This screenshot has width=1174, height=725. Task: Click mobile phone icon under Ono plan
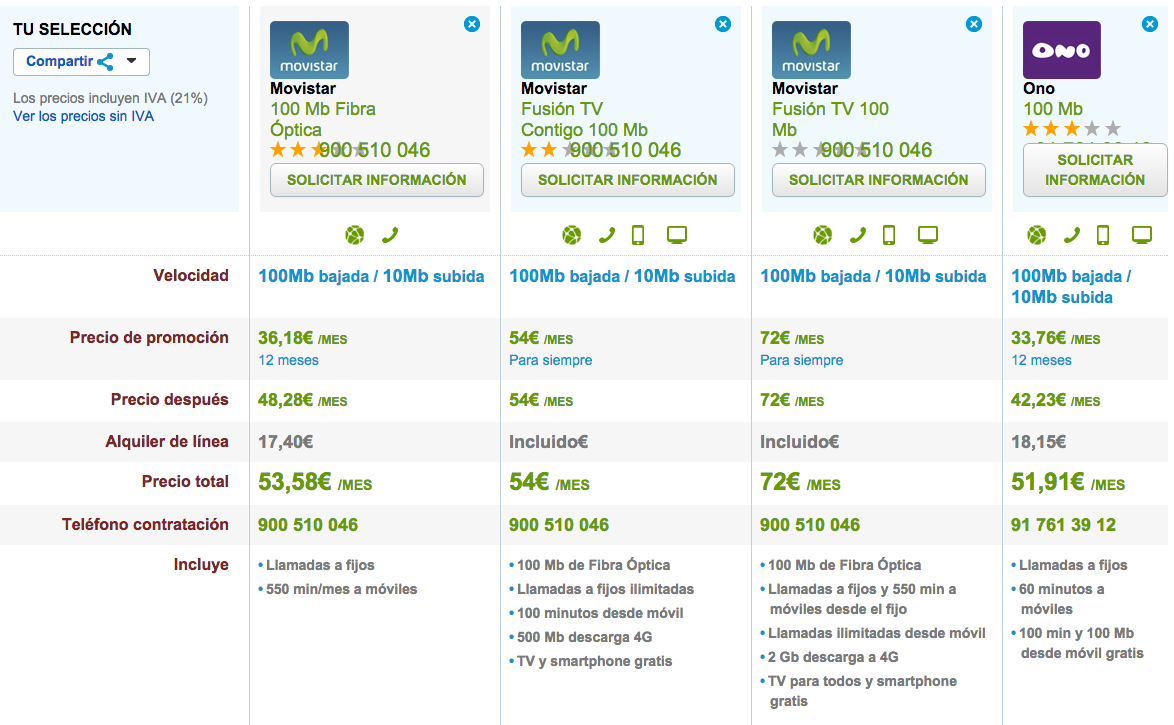(x=1103, y=235)
